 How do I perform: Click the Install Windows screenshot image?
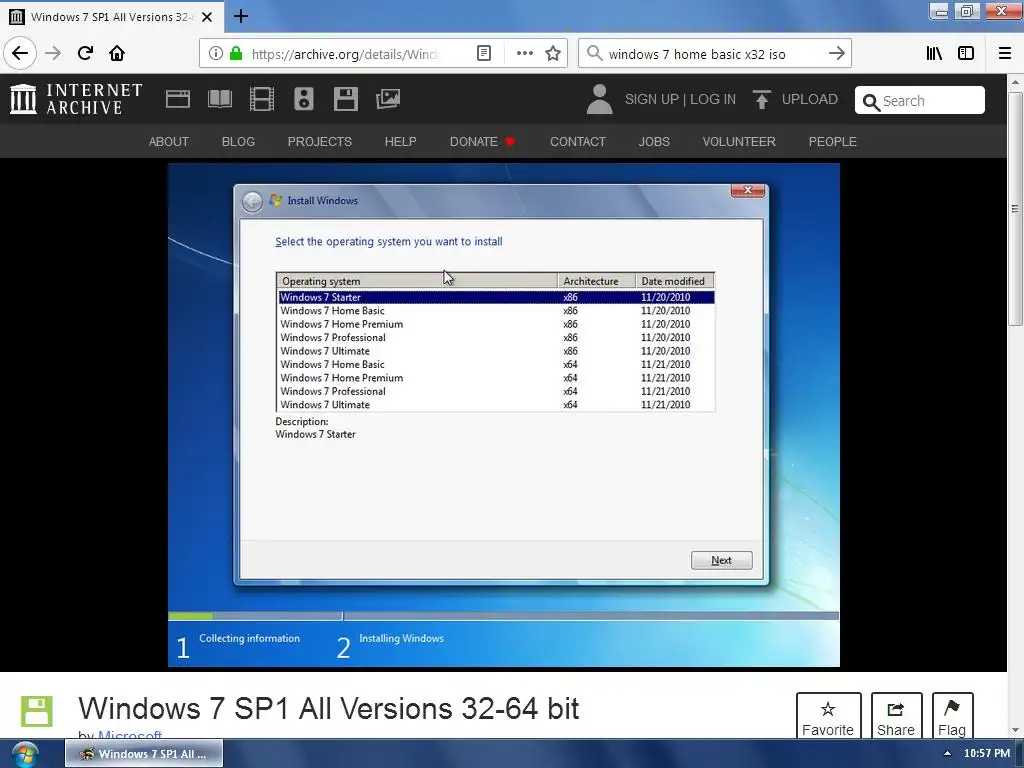[504, 415]
